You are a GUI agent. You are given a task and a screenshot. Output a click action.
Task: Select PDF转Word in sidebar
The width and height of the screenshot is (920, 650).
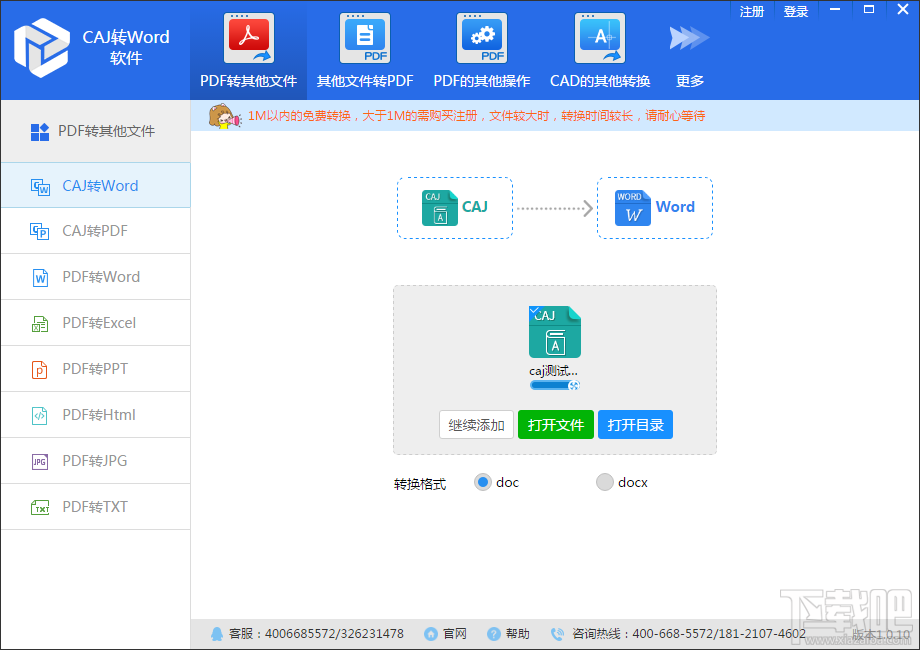(x=96, y=277)
